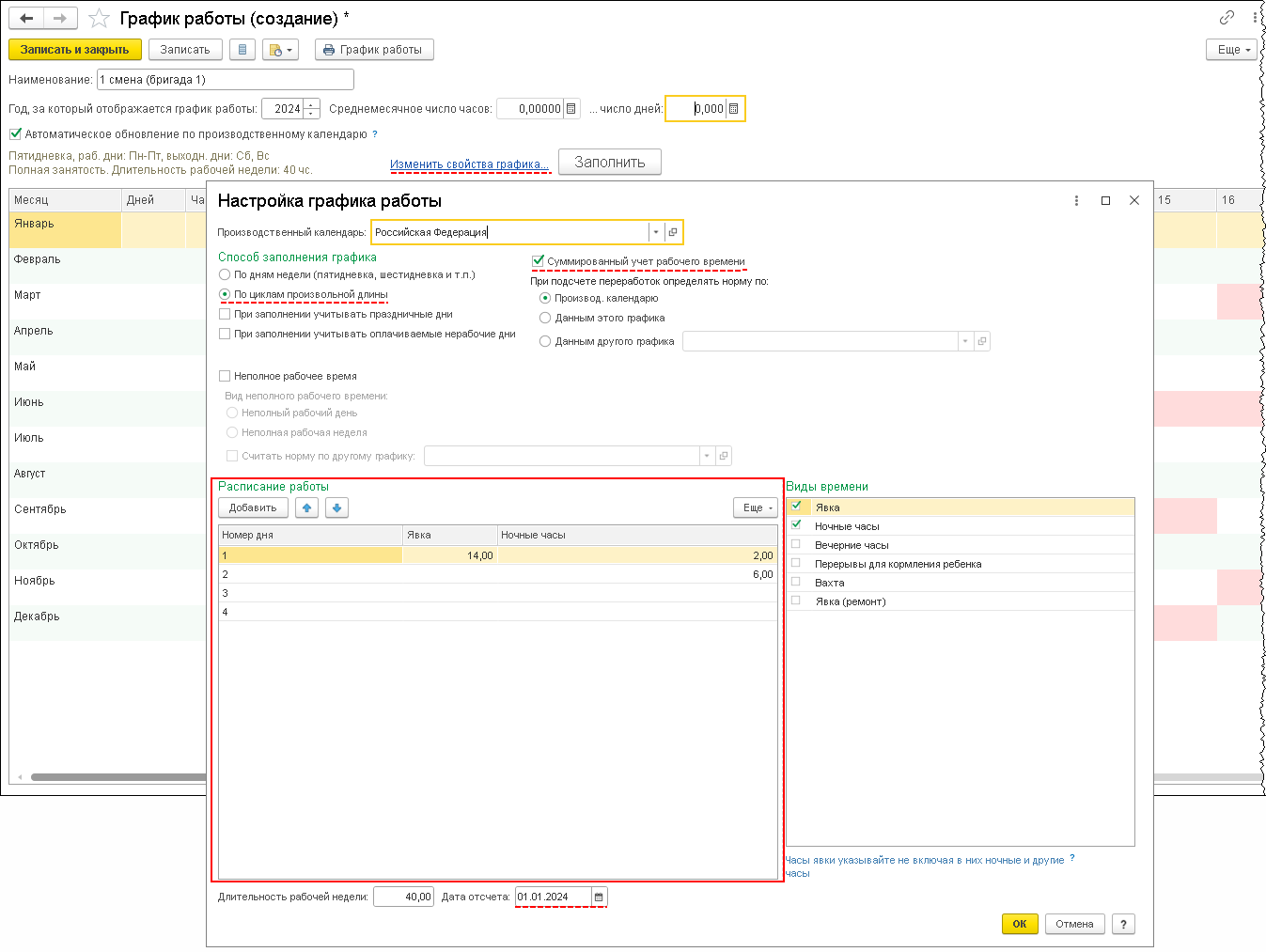The image size is (1266, 952).
Task: Print График работы
Action: 374,50
